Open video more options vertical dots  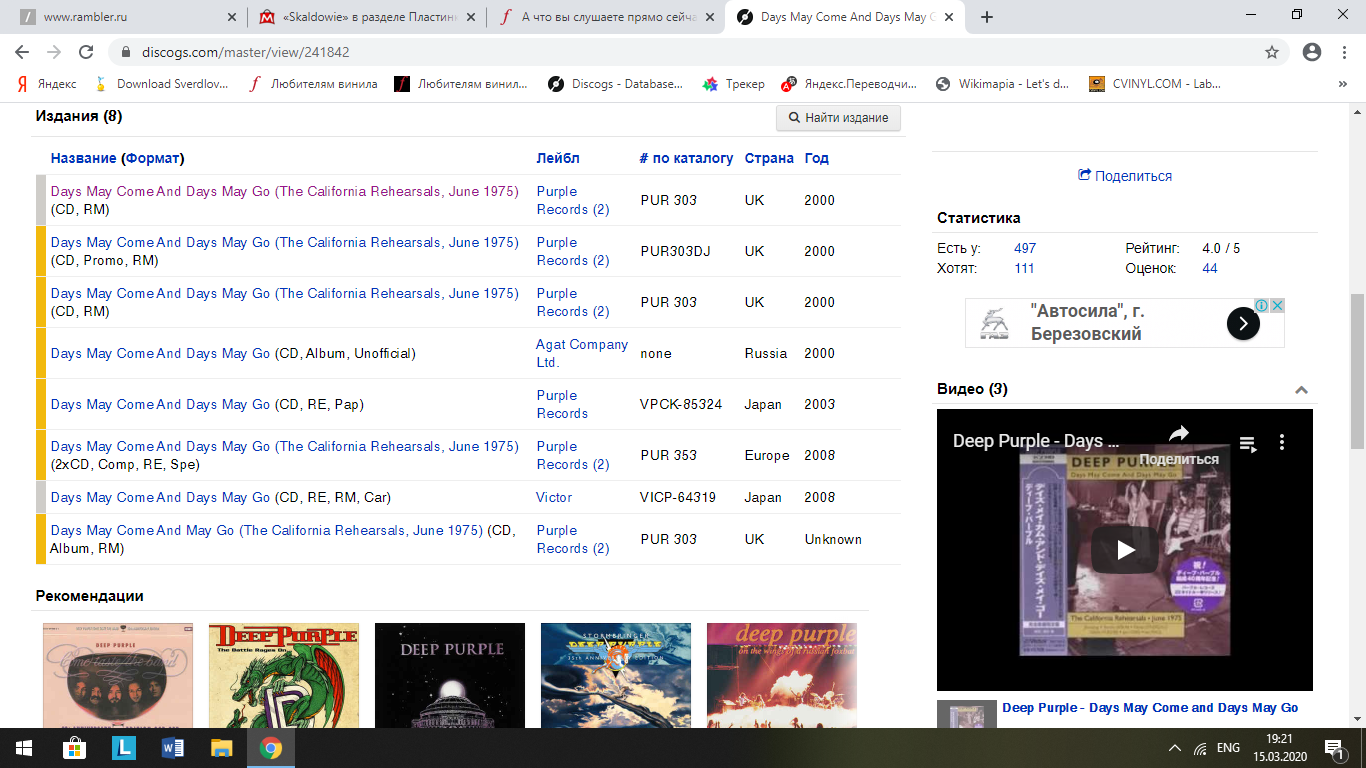tap(1282, 442)
